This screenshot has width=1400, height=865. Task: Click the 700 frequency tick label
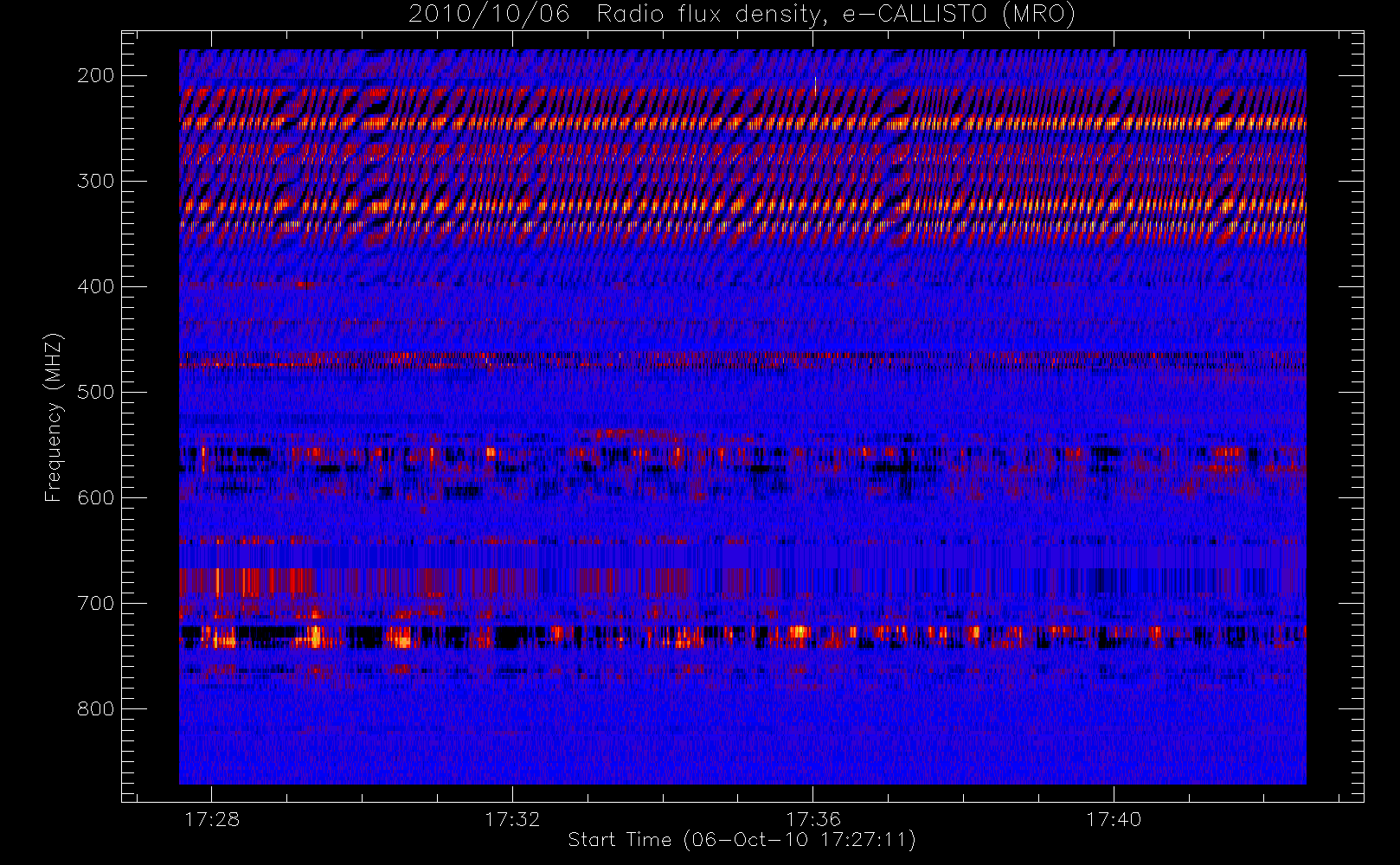coord(96,603)
